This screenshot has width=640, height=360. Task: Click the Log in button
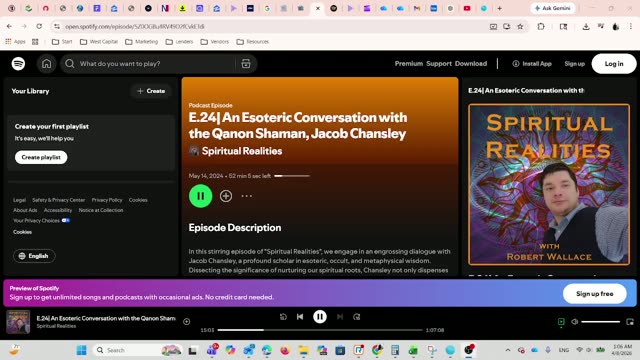(x=614, y=64)
